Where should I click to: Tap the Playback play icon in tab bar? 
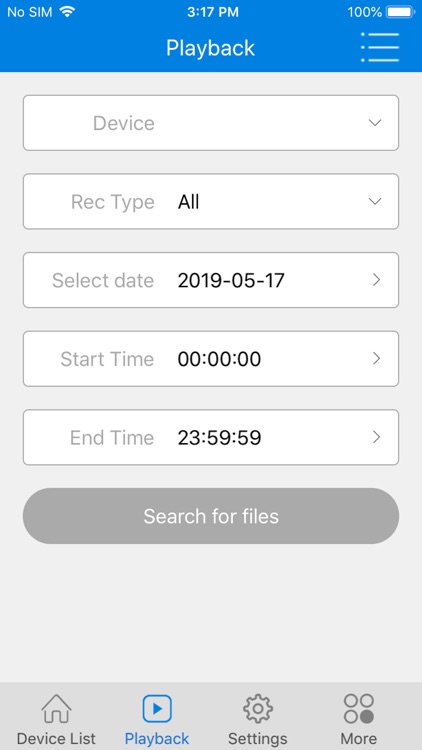point(157,709)
